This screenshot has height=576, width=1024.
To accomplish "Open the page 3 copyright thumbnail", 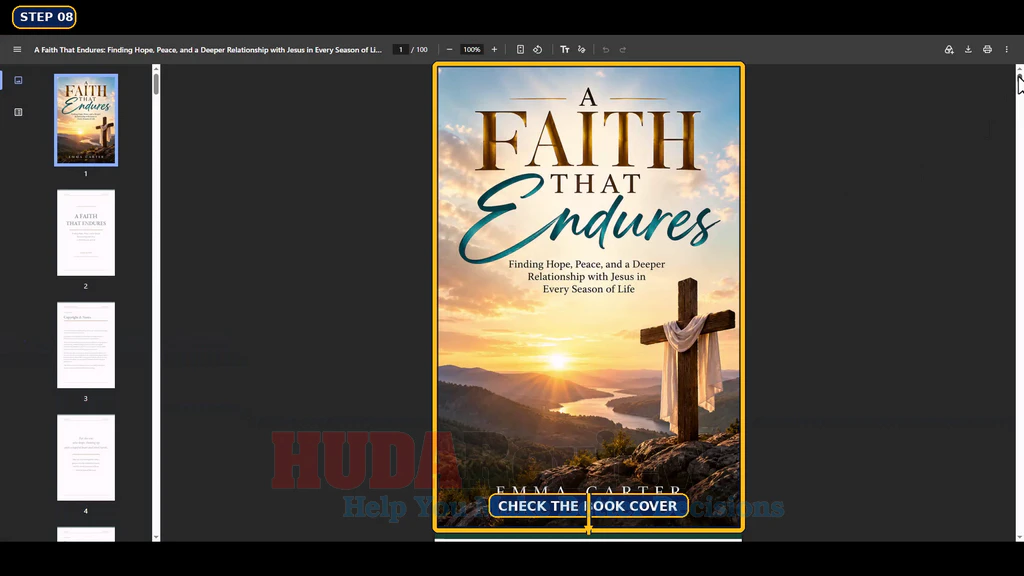I will coord(86,345).
